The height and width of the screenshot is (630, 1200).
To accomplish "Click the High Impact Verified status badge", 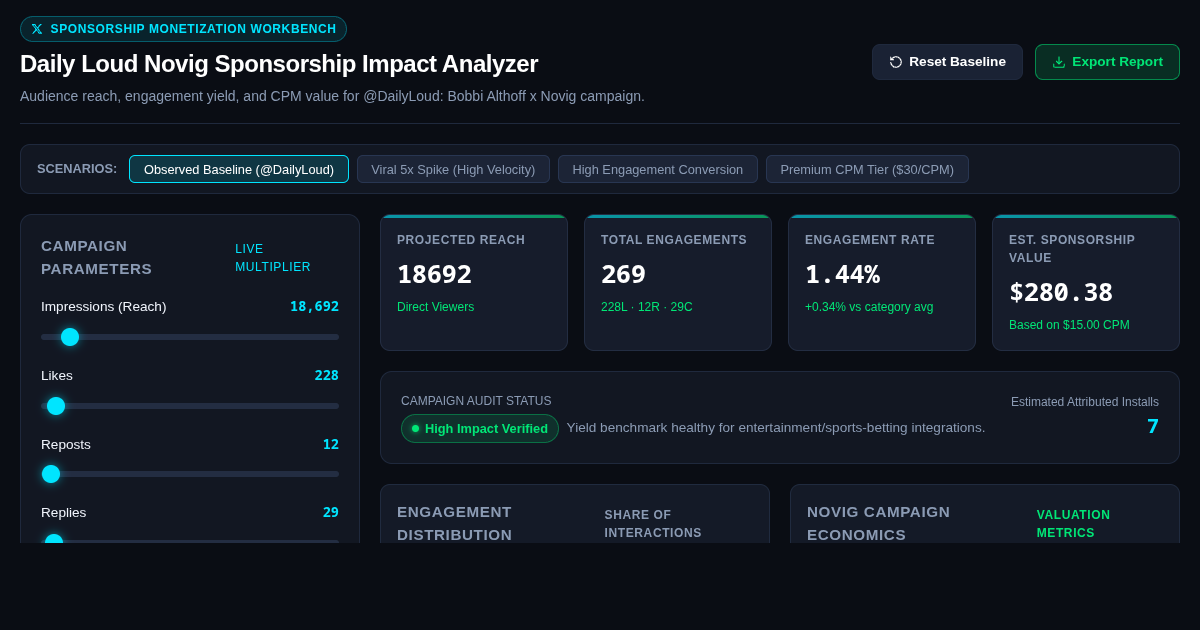I will [480, 428].
